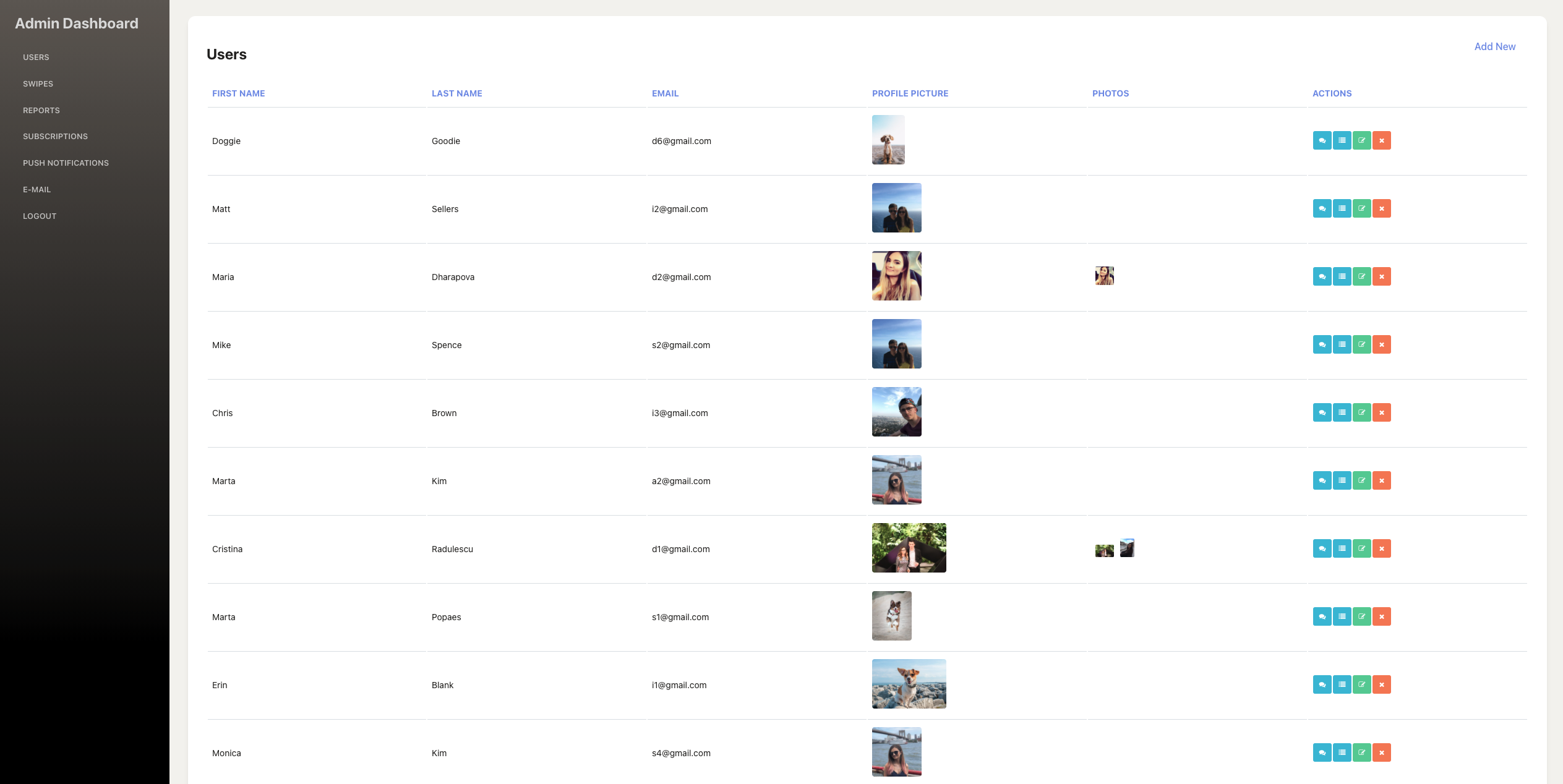Click Logout in the sidebar

point(40,216)
